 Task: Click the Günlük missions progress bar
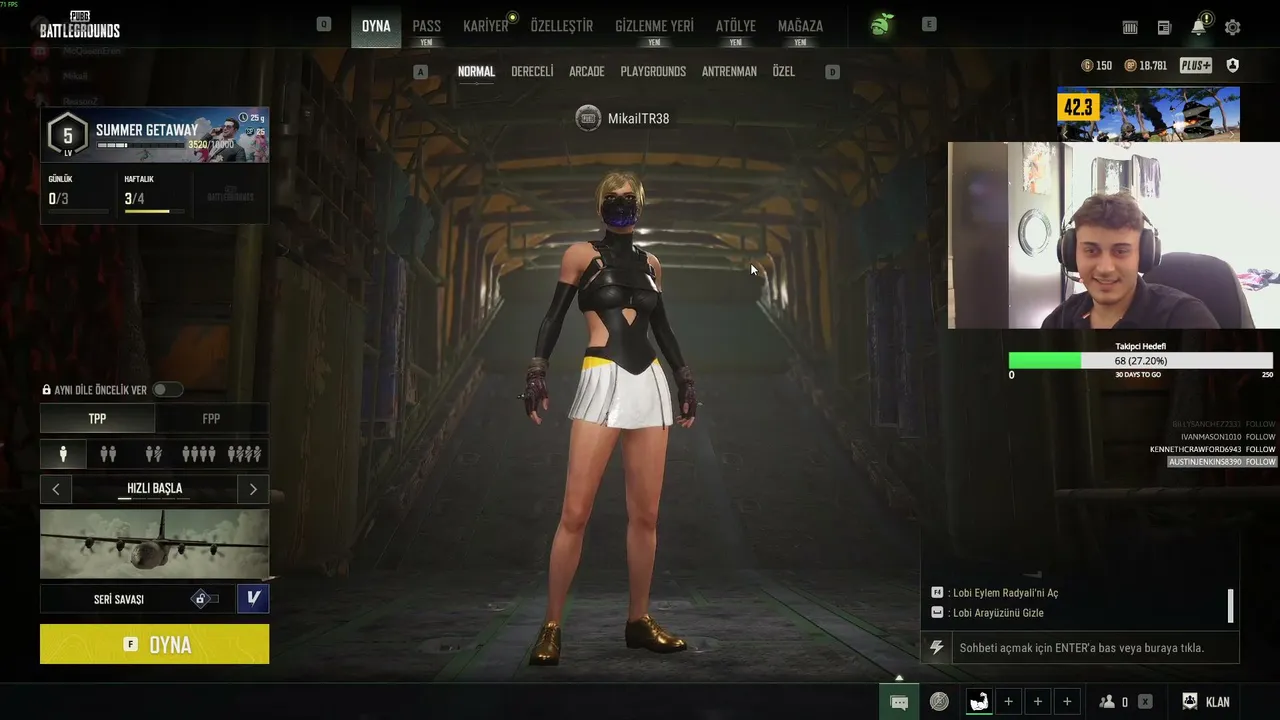click(78, 211)
